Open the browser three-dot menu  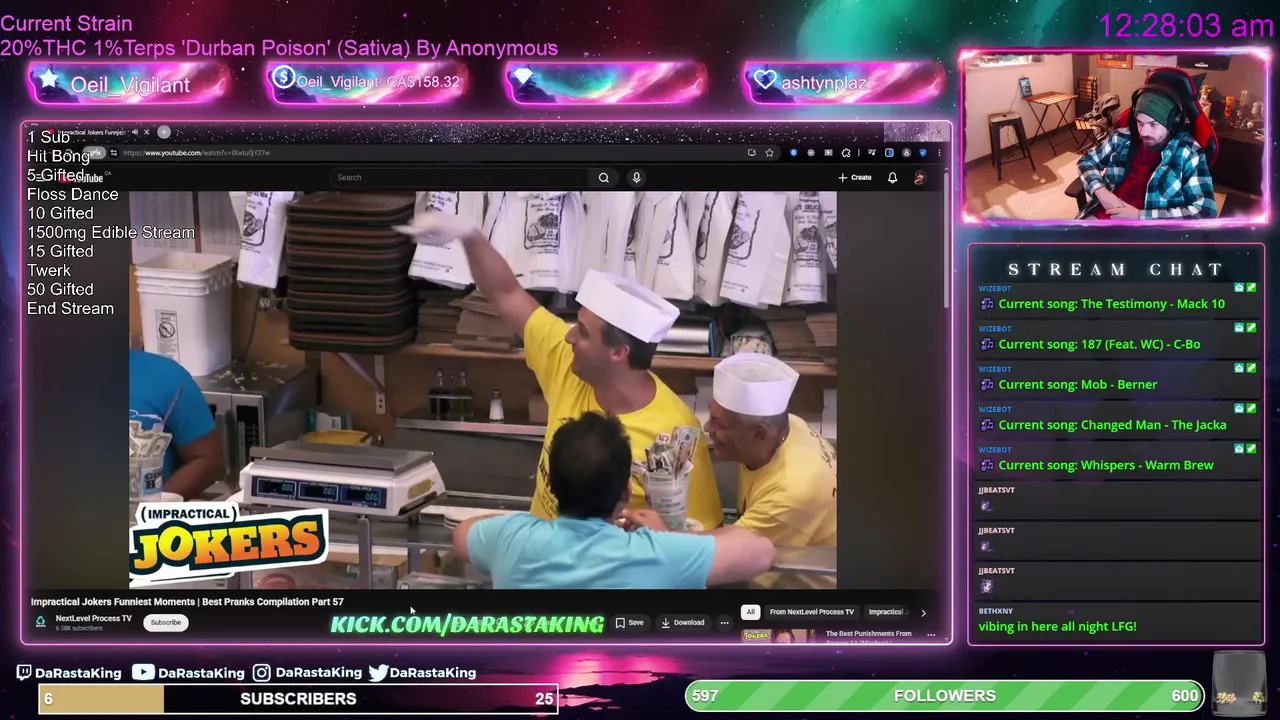pyautogui.click(x=939, y=153)
